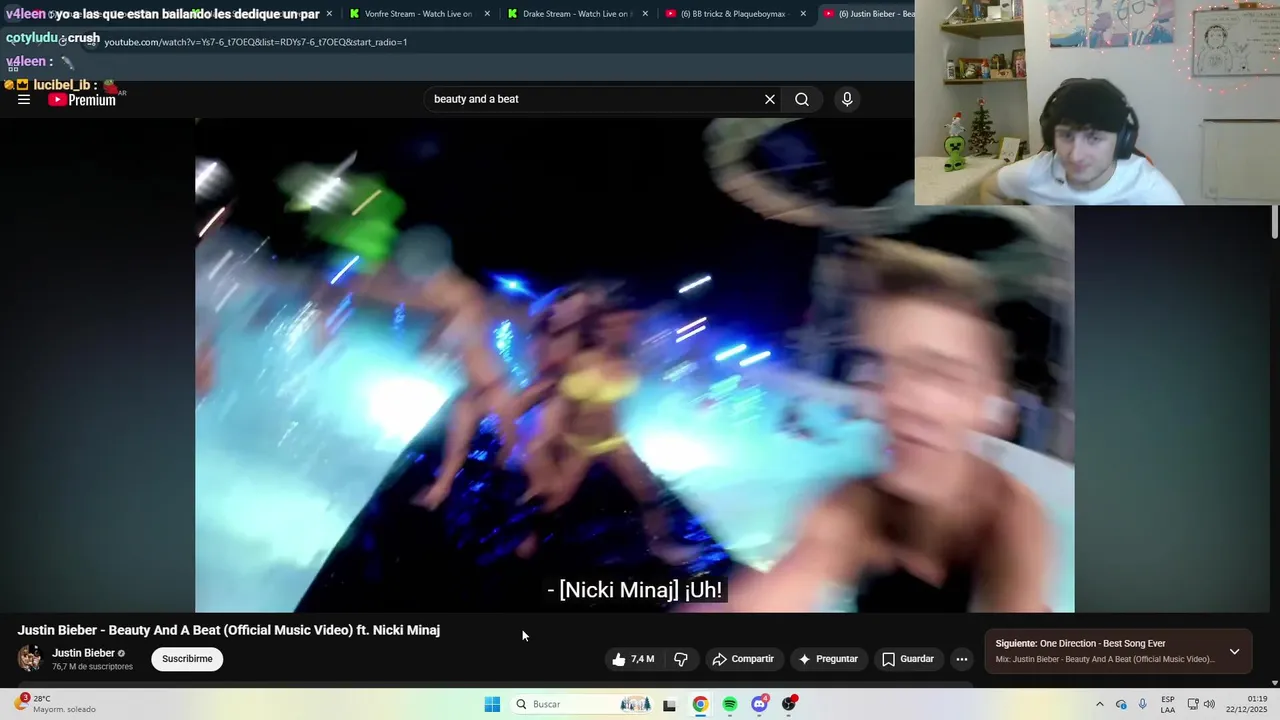Screen dimensions: 1280x720
Task: Open more actions three-dot menu
Action: tap(962, 659)
